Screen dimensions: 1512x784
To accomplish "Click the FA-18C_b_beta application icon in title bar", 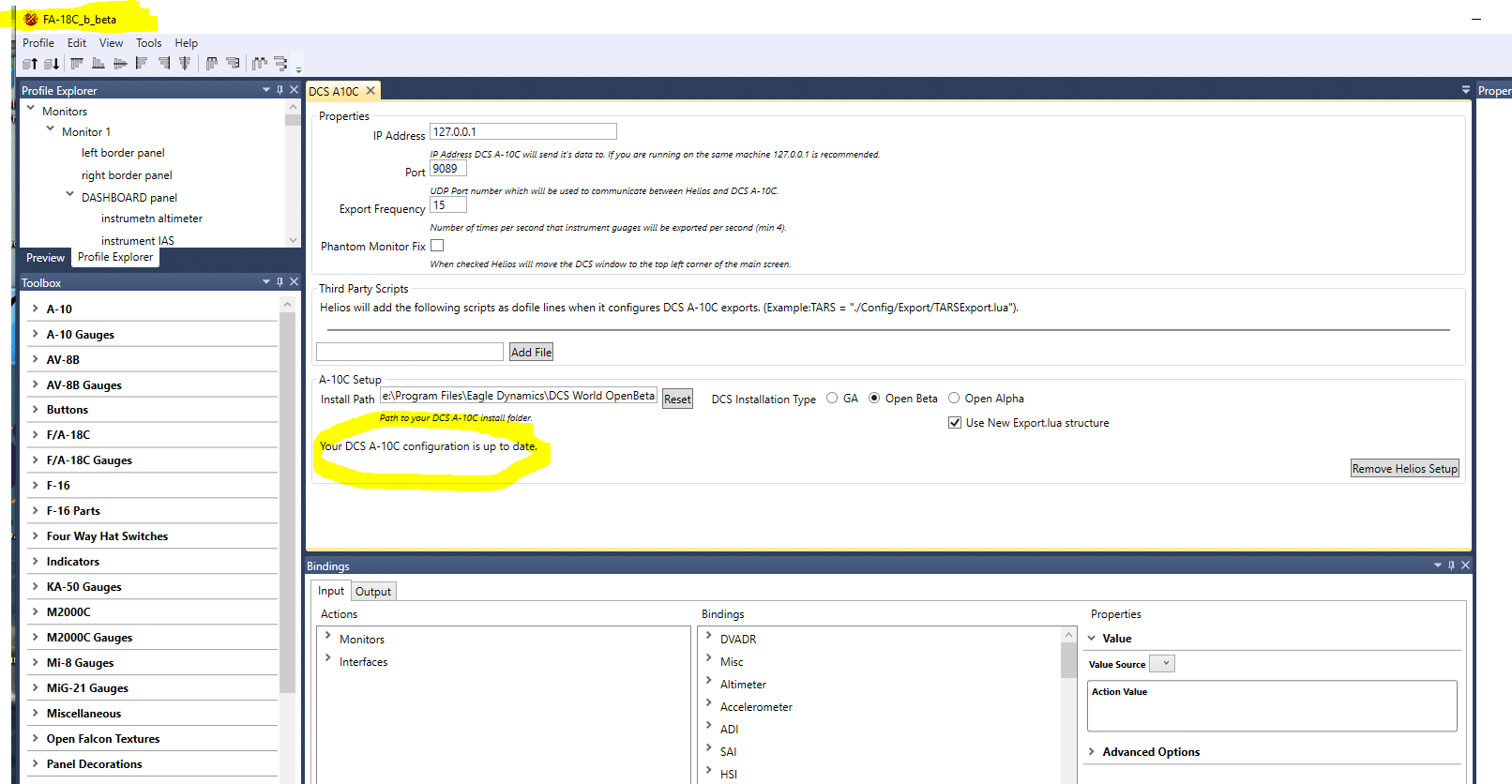I will click(31, 19).
